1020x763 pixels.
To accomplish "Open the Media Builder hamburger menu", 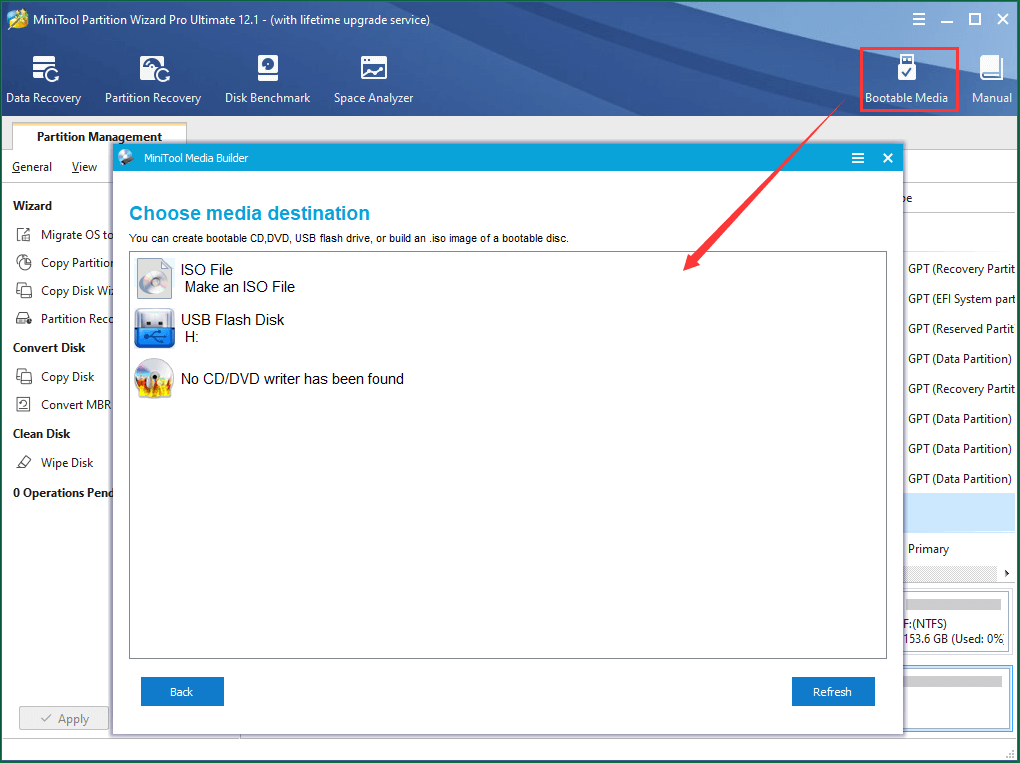I will pos(858,158).
